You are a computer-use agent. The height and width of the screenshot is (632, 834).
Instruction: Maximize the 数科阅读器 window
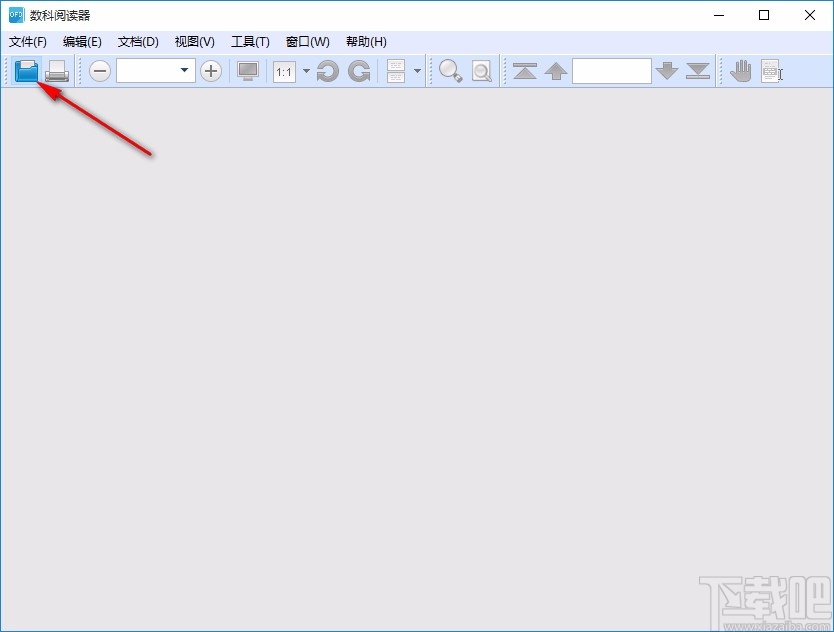[764, 15]
